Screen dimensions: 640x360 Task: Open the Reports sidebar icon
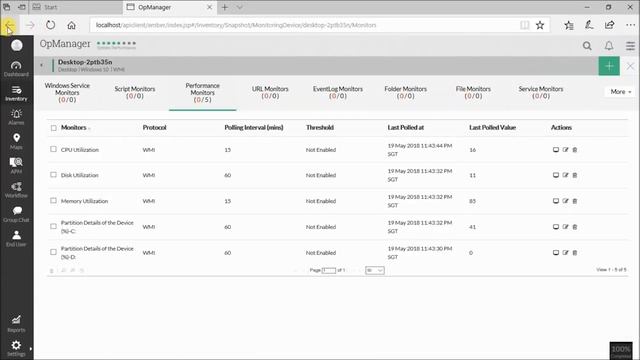click(16, 323)
